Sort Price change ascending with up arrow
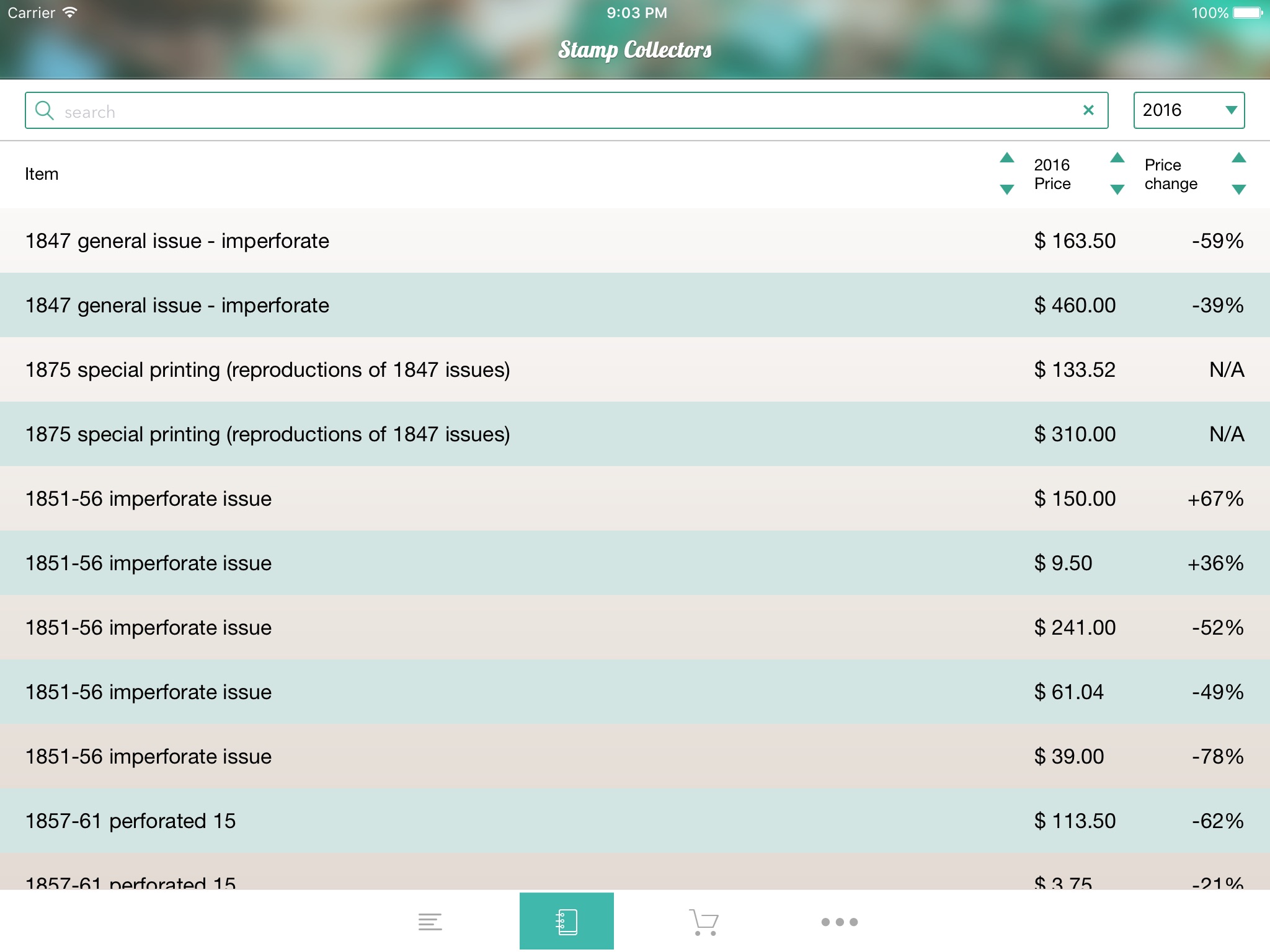Screen dimensions: 1270x952 1238,158
